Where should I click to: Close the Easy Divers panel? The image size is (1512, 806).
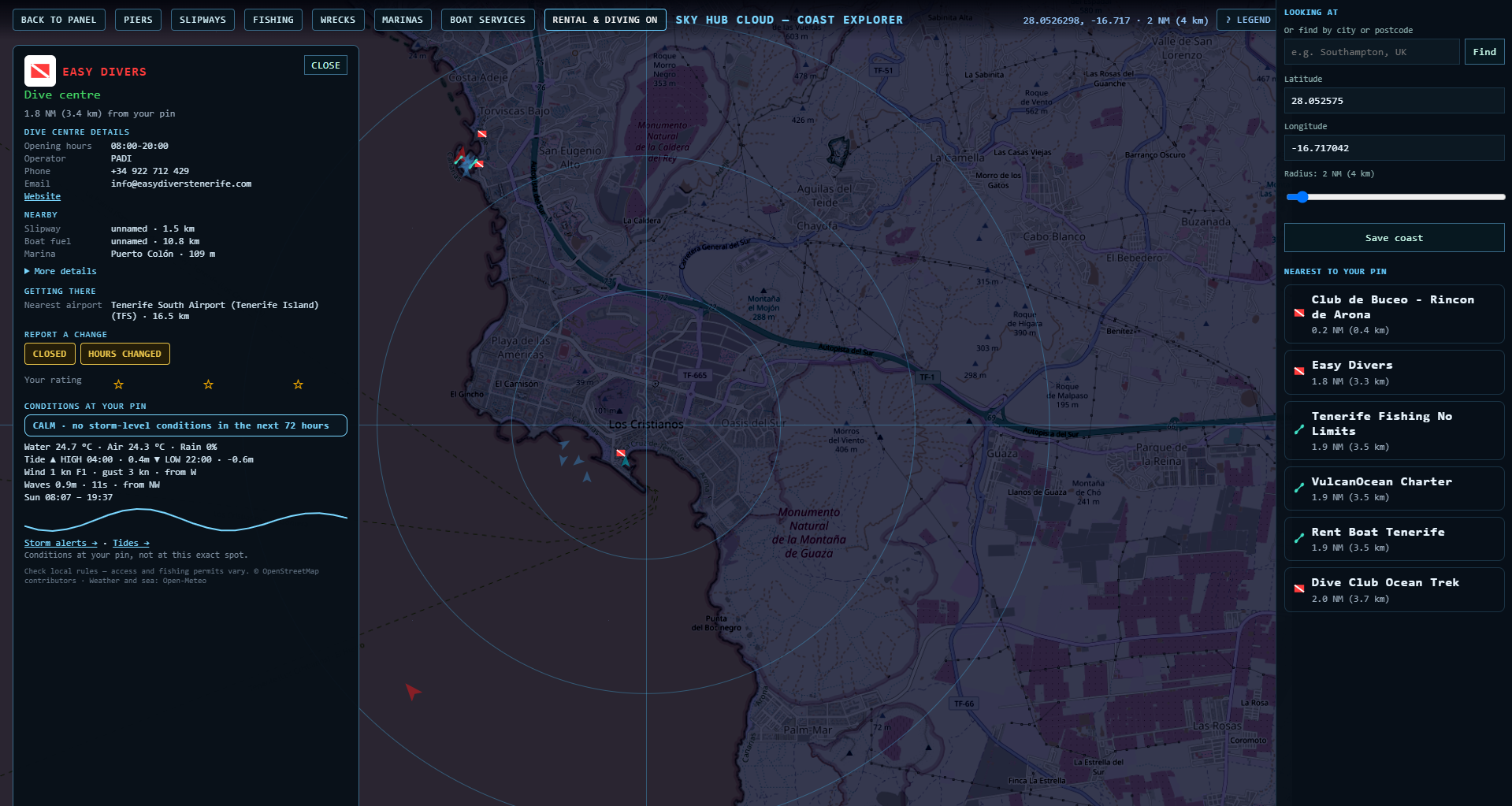coord(325,65)
